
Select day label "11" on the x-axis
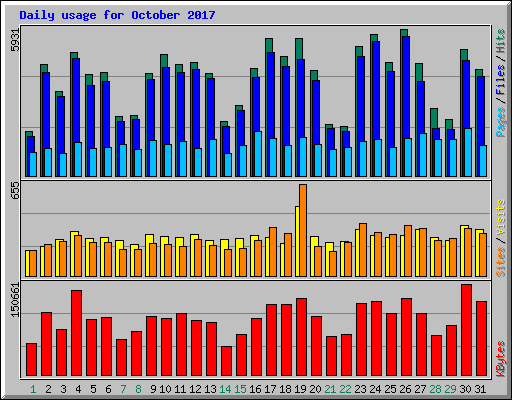[180, 389]
